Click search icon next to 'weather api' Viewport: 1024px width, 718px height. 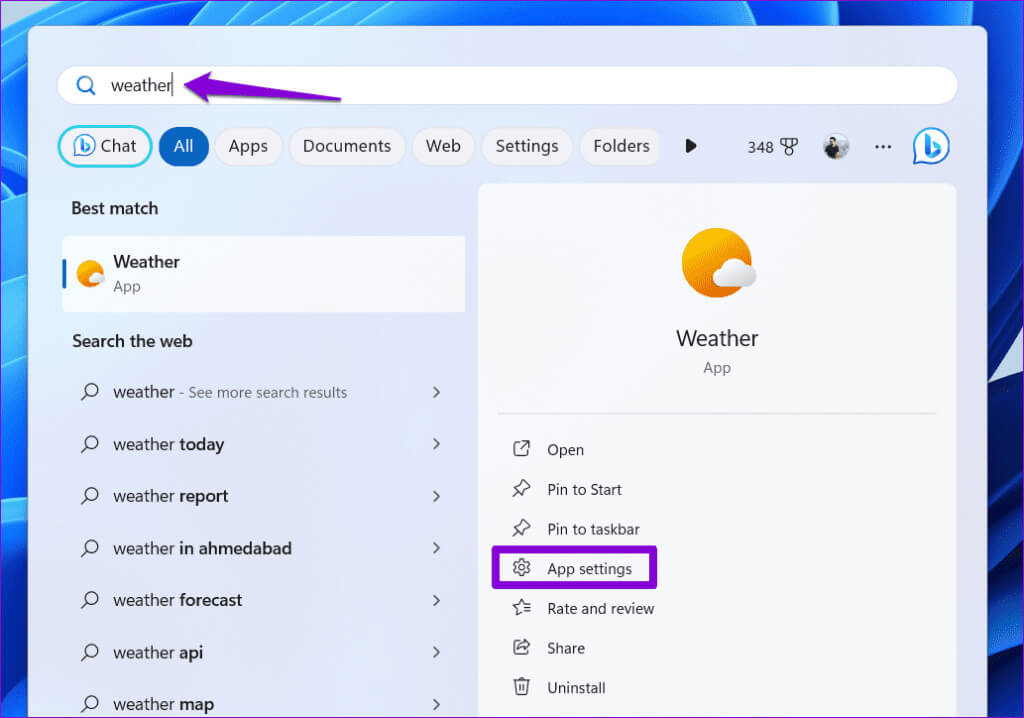(90, 652)
